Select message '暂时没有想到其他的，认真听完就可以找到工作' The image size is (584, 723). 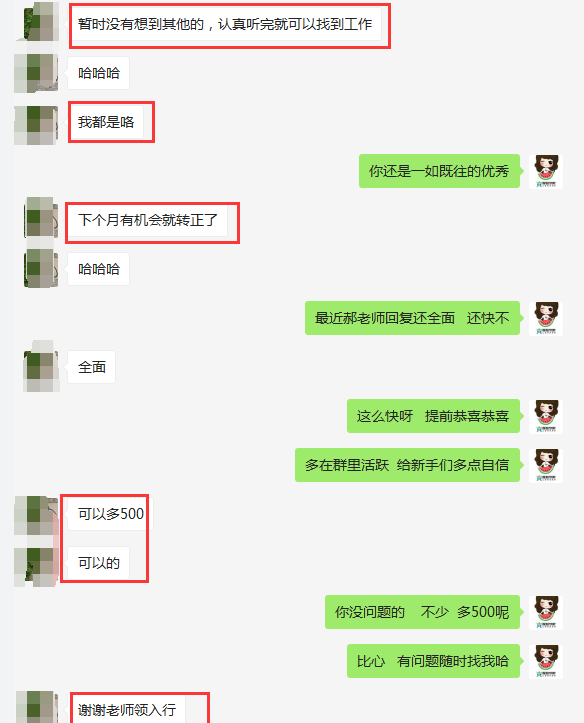224,24
